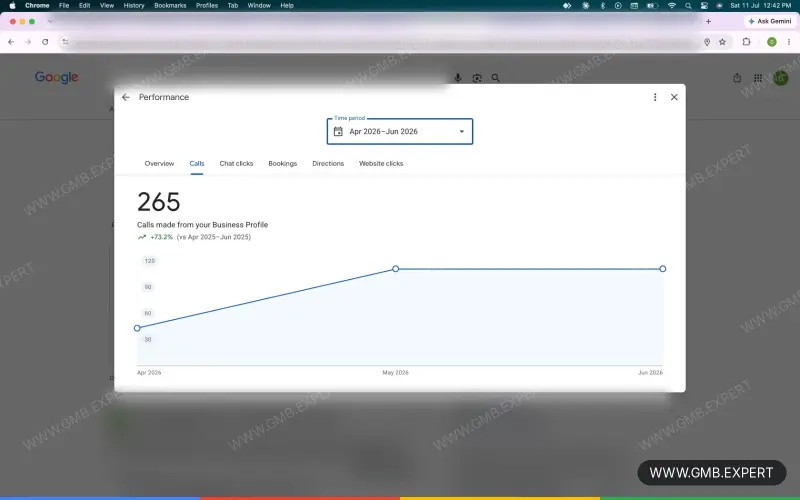Screen dimensions: 800x500
Task: Open a new tab with the plus button
Action: click(708, 21)
